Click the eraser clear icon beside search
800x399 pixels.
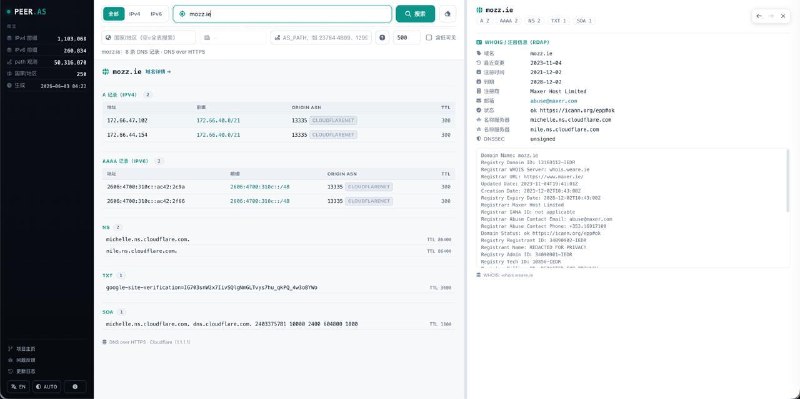click(447, 14)
